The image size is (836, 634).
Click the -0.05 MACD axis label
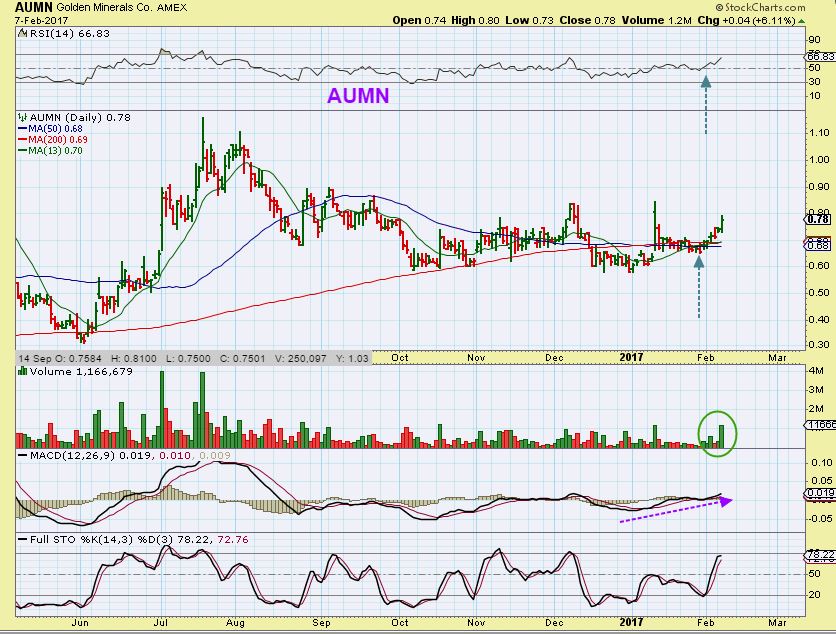point(820,518)
